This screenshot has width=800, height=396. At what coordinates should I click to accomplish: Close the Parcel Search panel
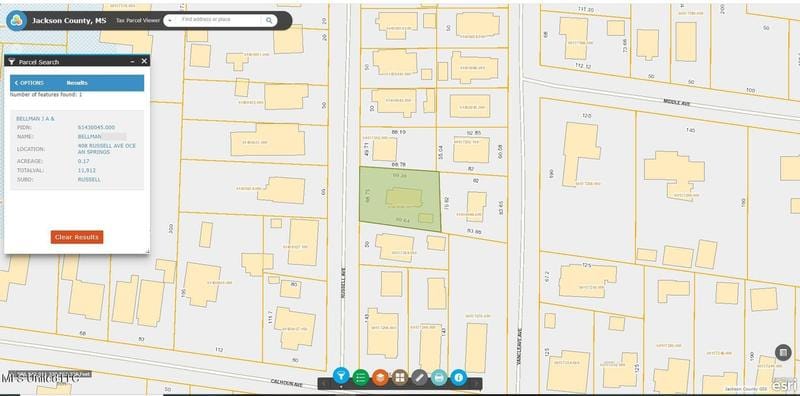coord(144,61)
